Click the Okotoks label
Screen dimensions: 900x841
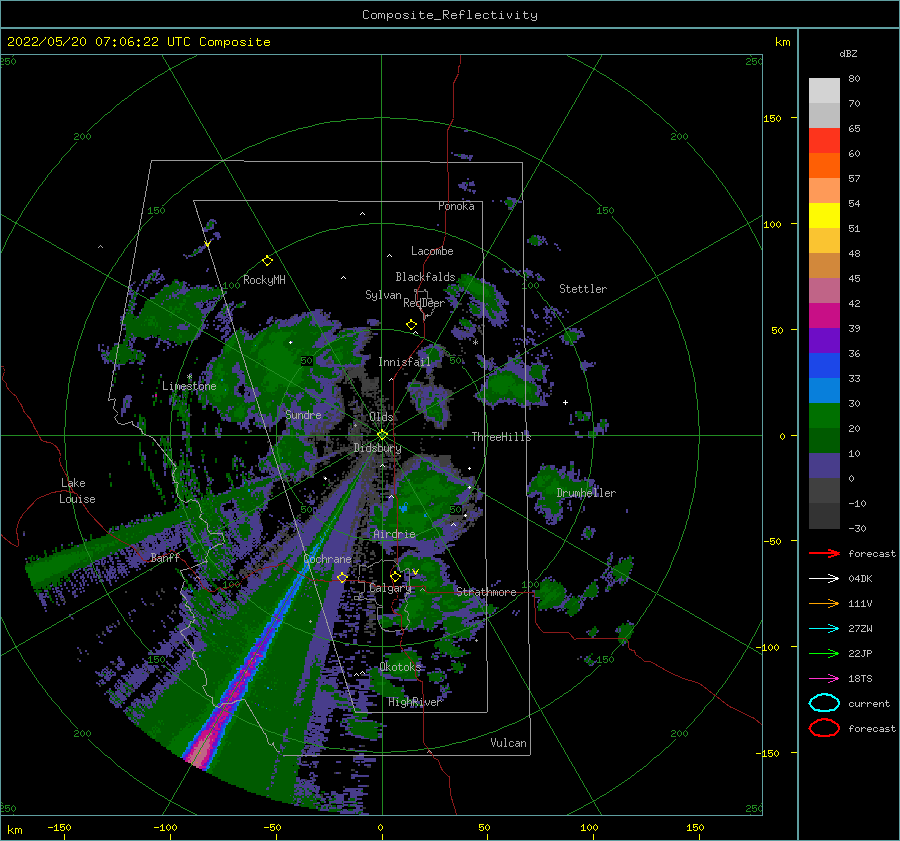click(401, 667)
